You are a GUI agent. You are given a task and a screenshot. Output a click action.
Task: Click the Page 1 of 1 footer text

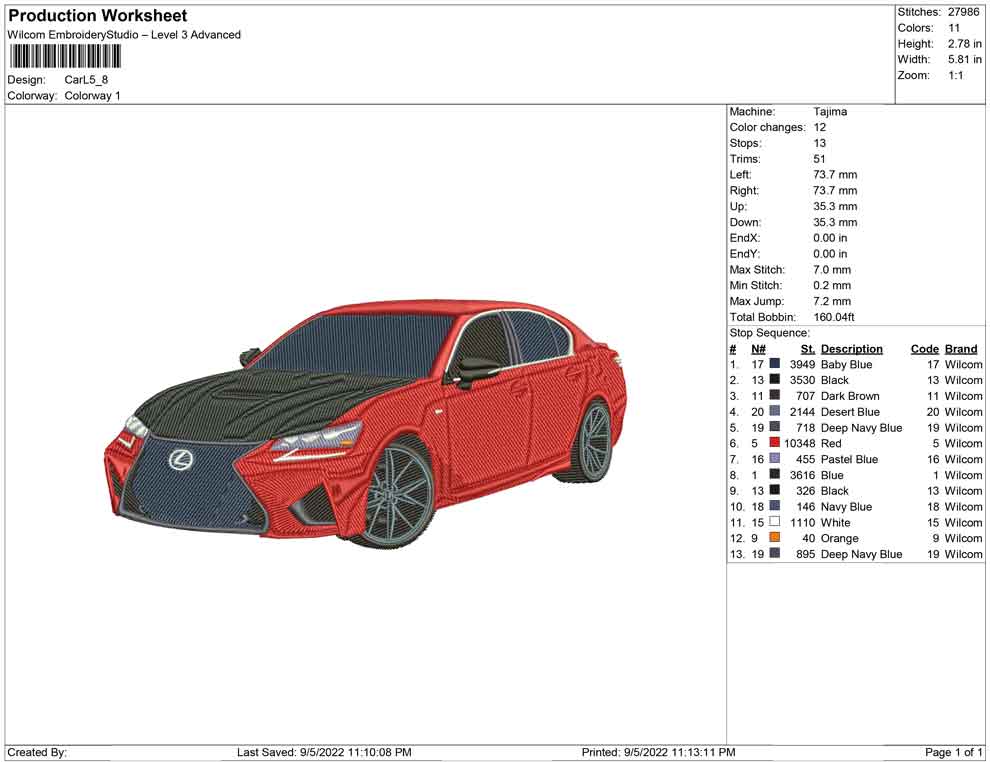pyautogui.click(x=954, y=752)
